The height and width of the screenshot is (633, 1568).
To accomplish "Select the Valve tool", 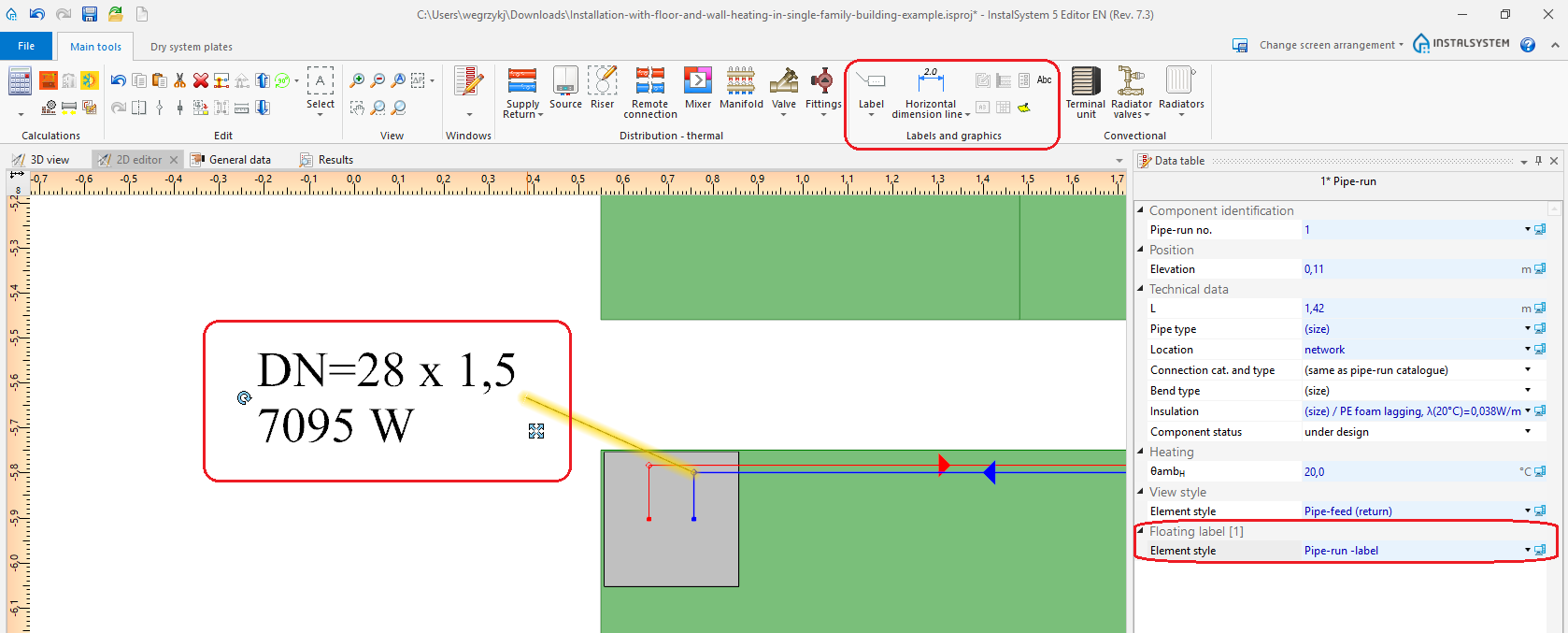I will tap(784, 91).
